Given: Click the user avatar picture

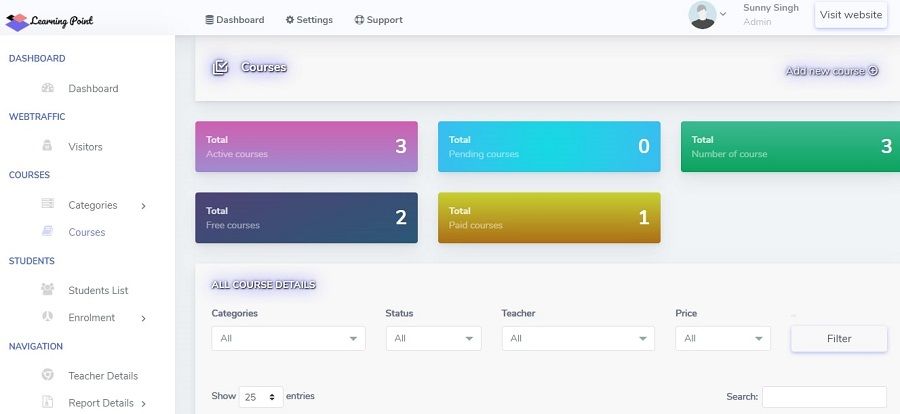Looking at the screenshot, I should [703, 15].
